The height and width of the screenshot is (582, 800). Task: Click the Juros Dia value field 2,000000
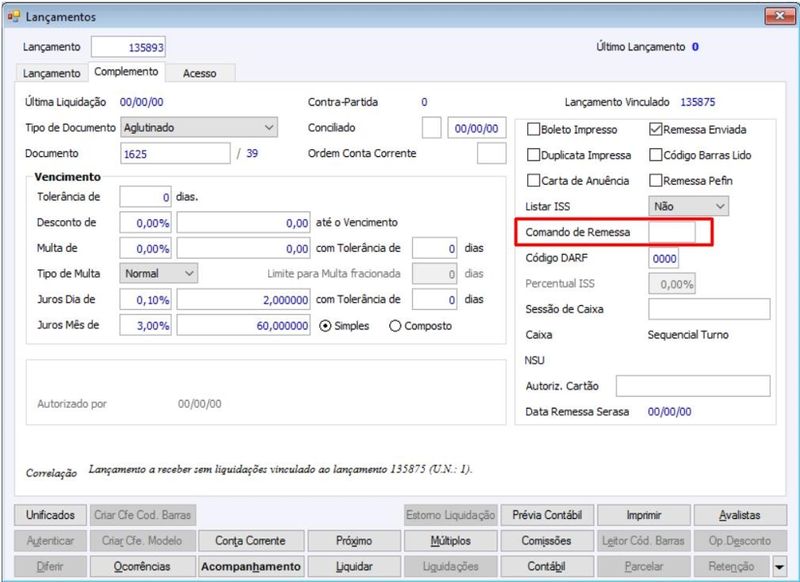pyautogui.click(x=243, y=299)
